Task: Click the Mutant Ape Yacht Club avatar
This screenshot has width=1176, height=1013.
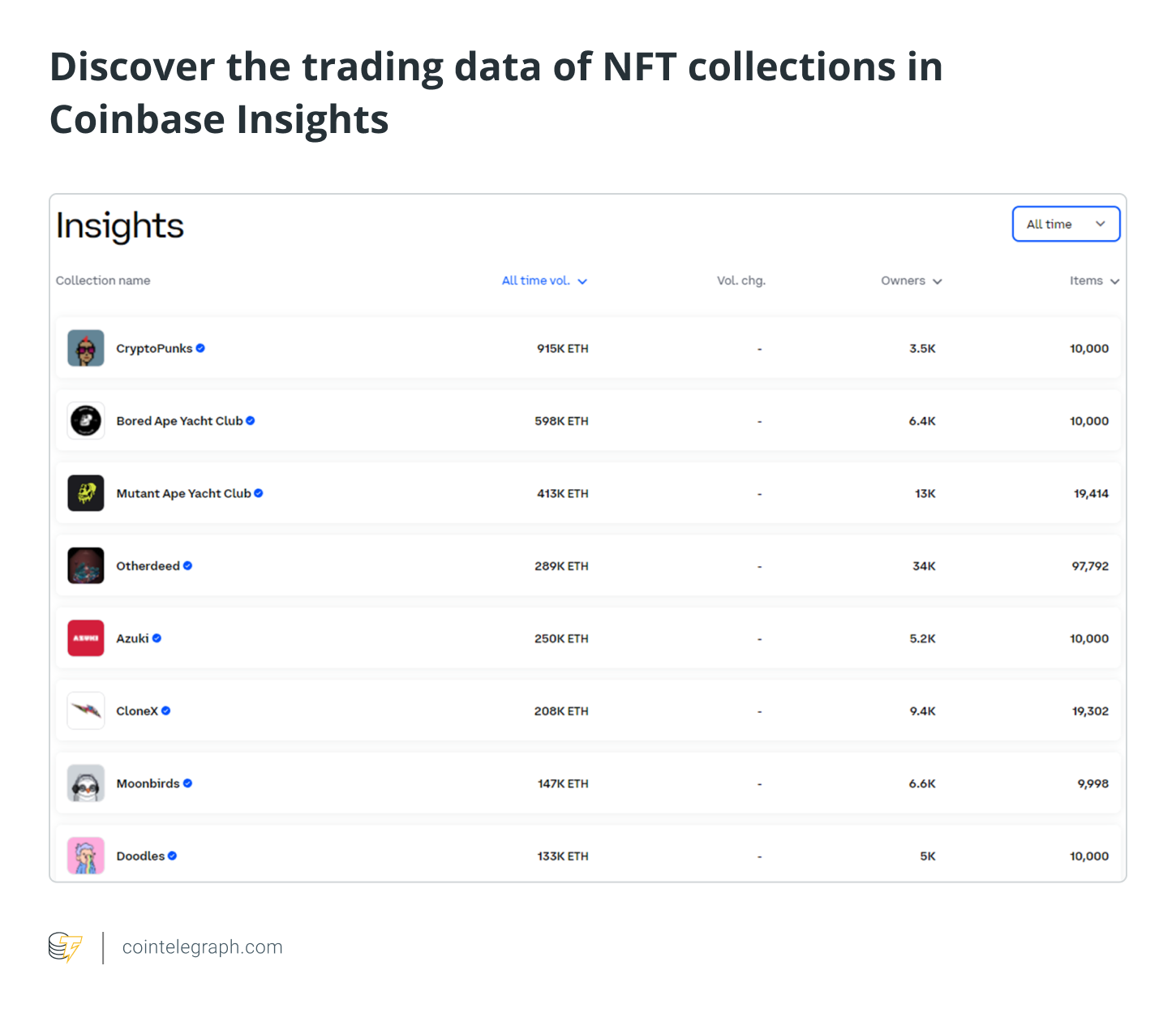Action: (86, 493)
